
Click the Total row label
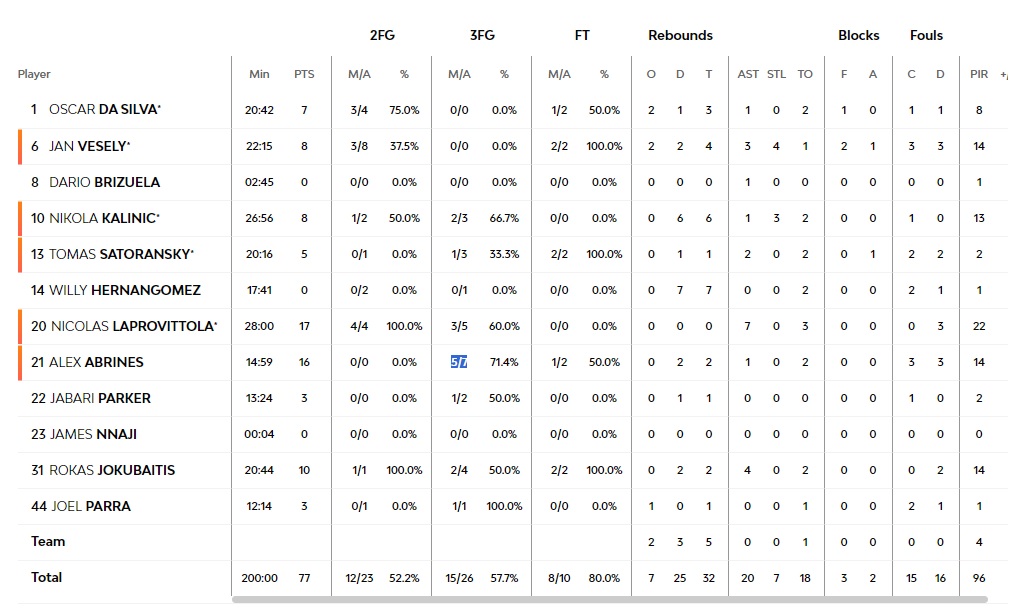coord(47,577)
